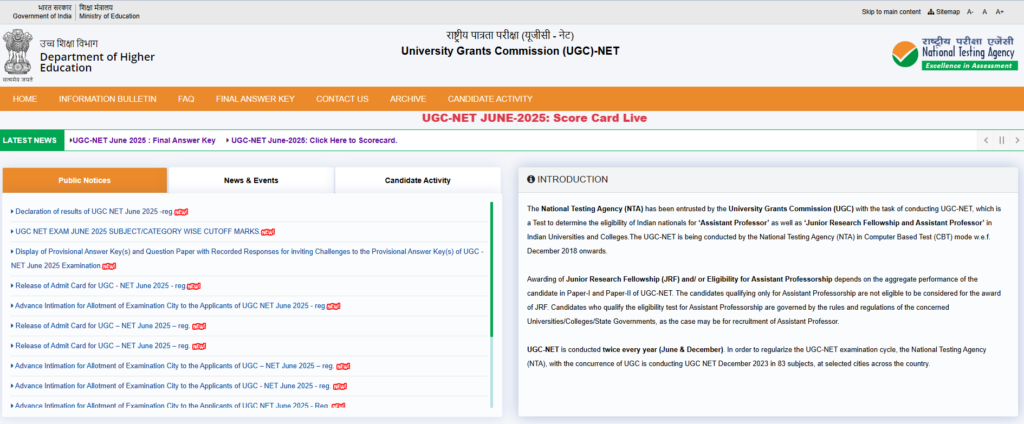Open INFORMATION BULLETIN menu
Screen dimensions: 1024x424
pyautogui.click(x=107, y=99)
